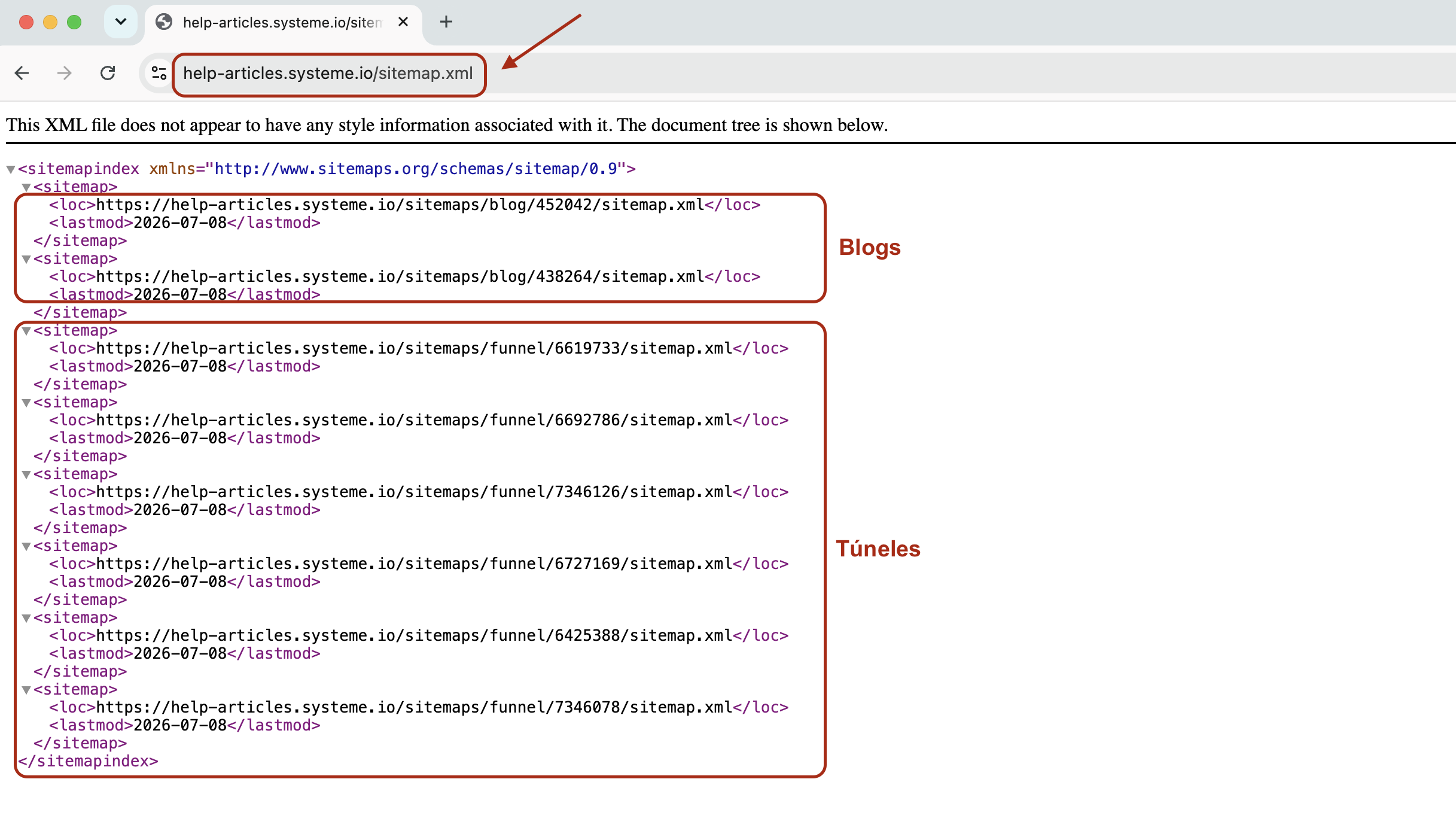Reload the sitemap page
Screen dimensions: 1456x840
tap(108, 73)
